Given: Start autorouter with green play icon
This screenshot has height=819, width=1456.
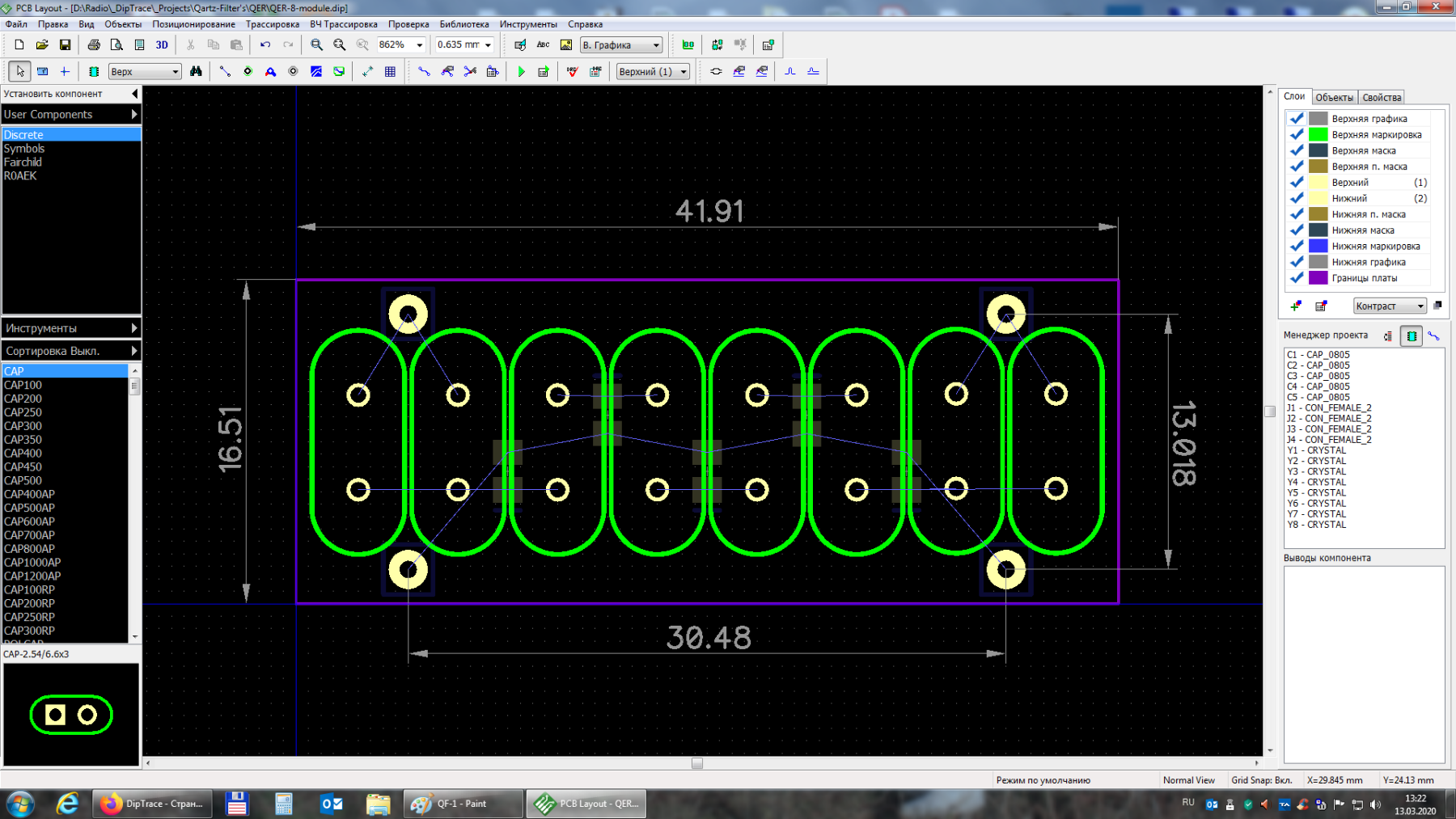Looking at the screenshot, I should [x=521, y=72].
